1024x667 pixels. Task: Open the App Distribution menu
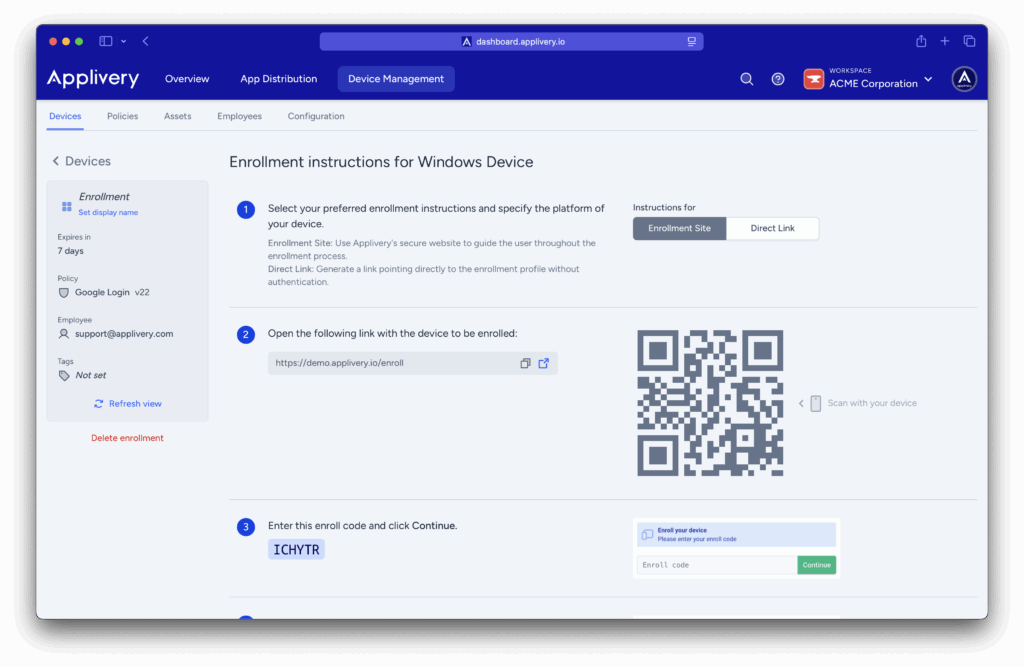click(279, 78)
